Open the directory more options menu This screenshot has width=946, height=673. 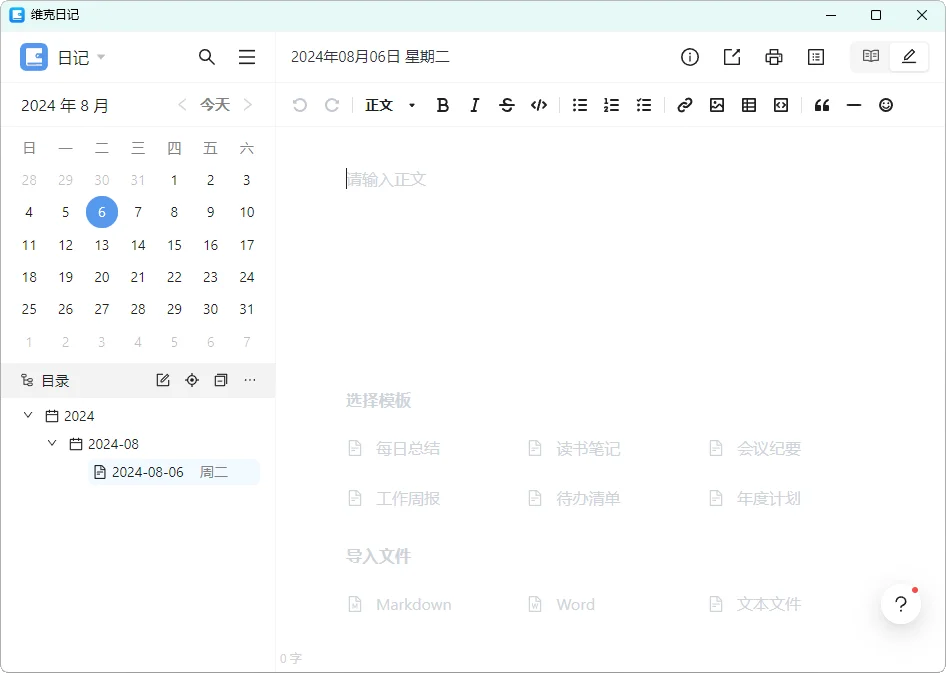249,380
